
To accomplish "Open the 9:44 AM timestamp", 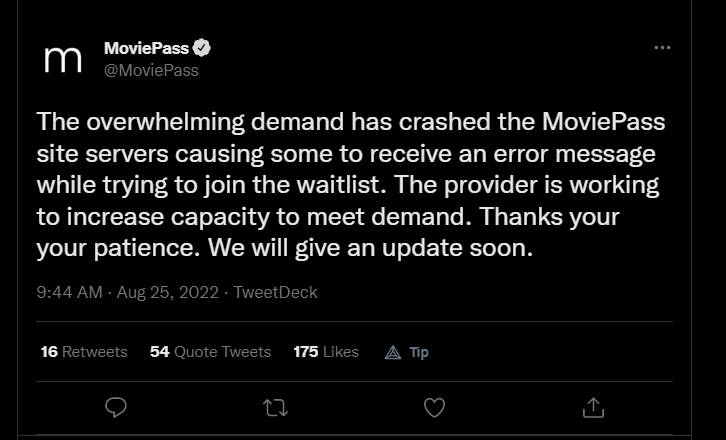I will click(x=69, y=292).
